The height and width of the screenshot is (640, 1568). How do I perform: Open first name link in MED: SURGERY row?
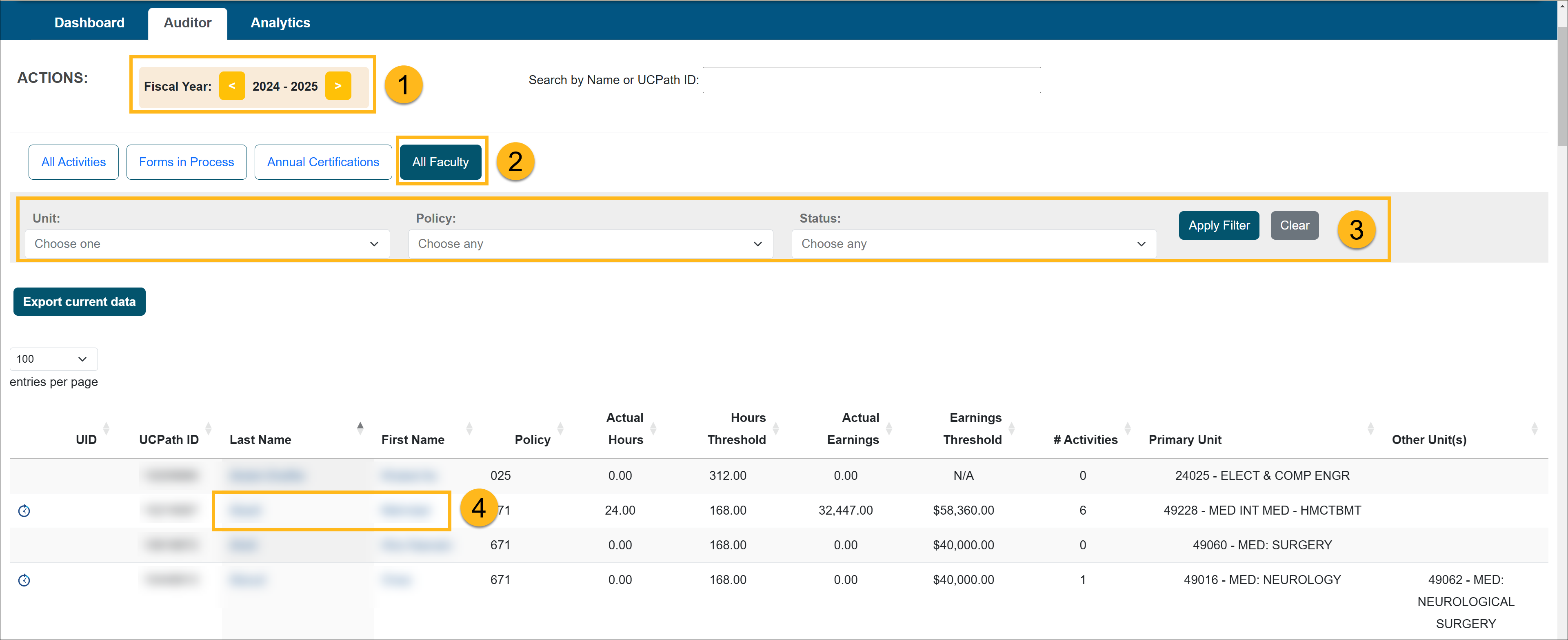click(x=416, y=545)
